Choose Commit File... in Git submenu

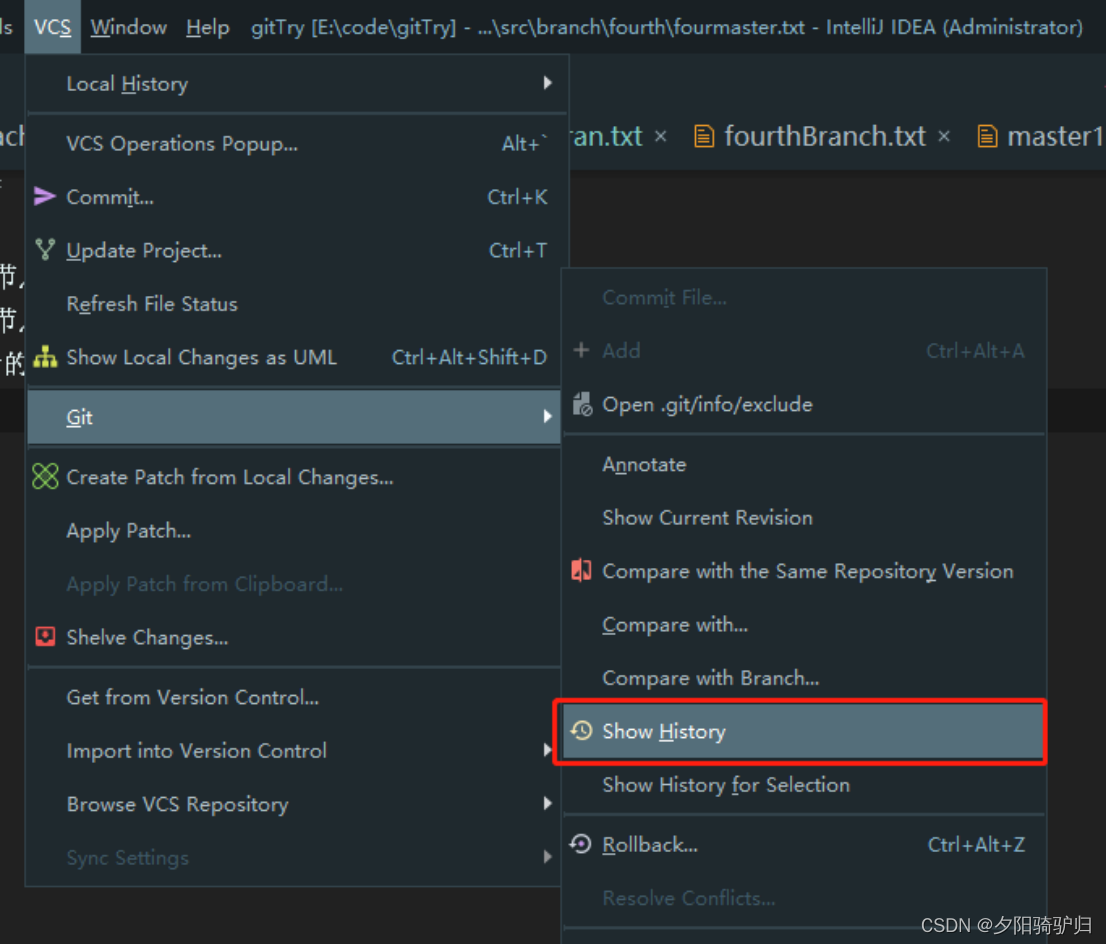[x=804, y=298]
